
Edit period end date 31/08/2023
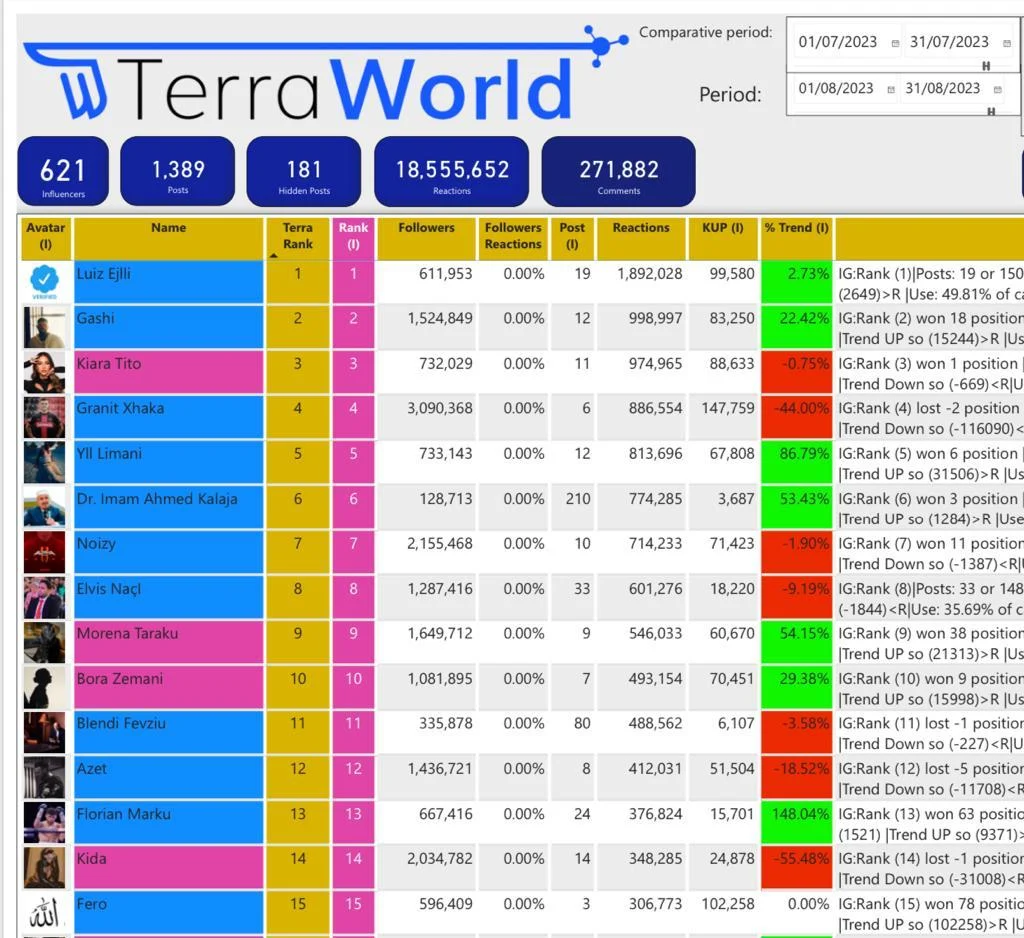pos(942,88)
